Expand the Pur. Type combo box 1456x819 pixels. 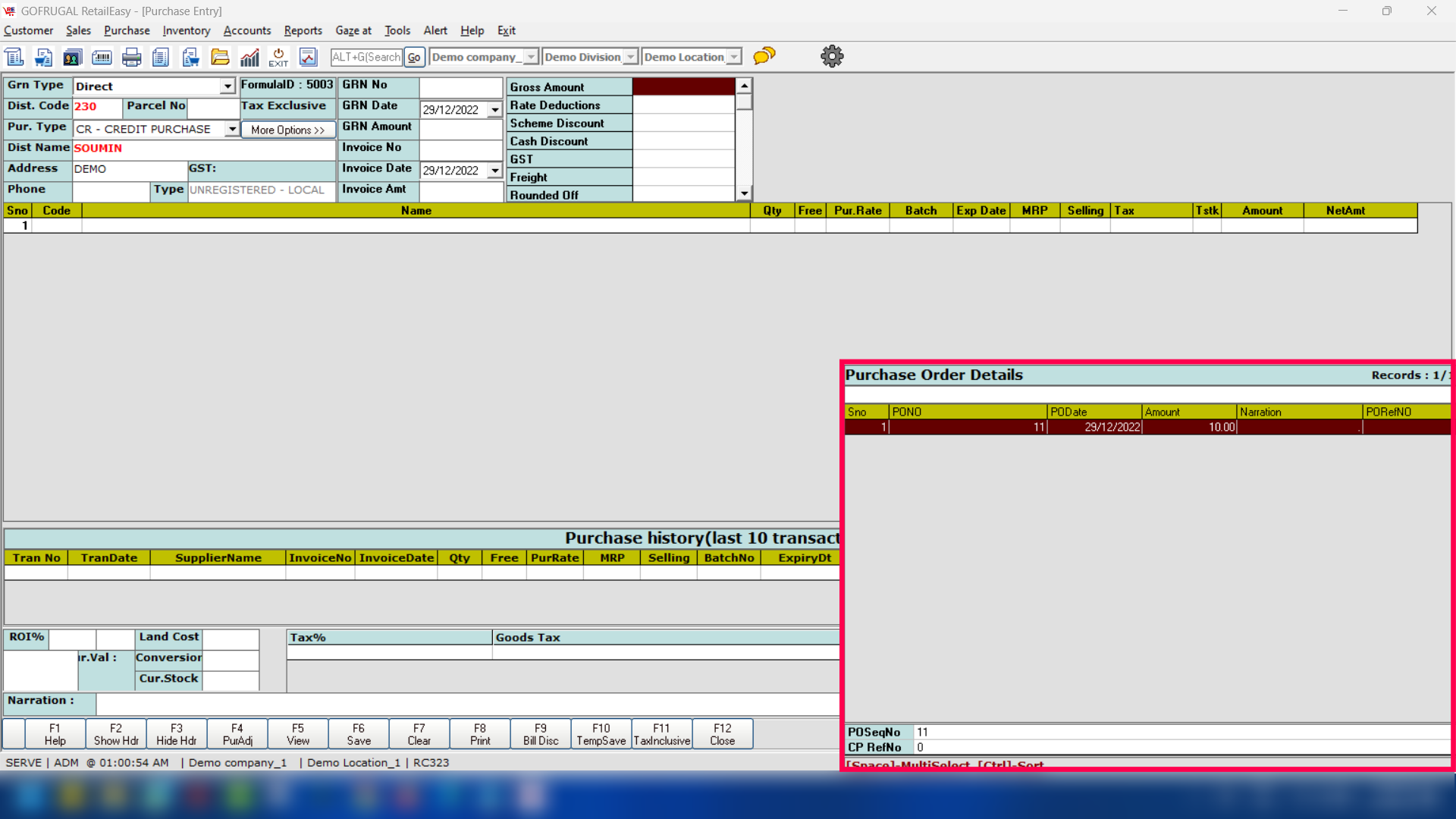(232, 129)
